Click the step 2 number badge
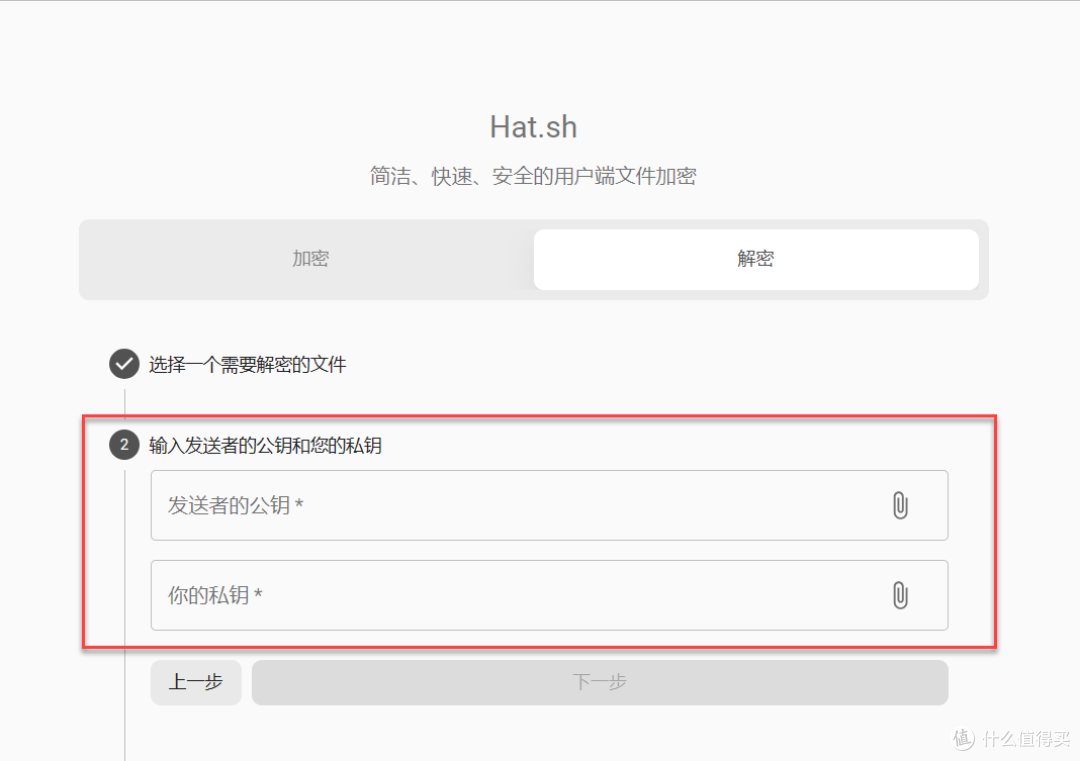The width and height of the screenshot is (1080, 761). coord(124,445)
